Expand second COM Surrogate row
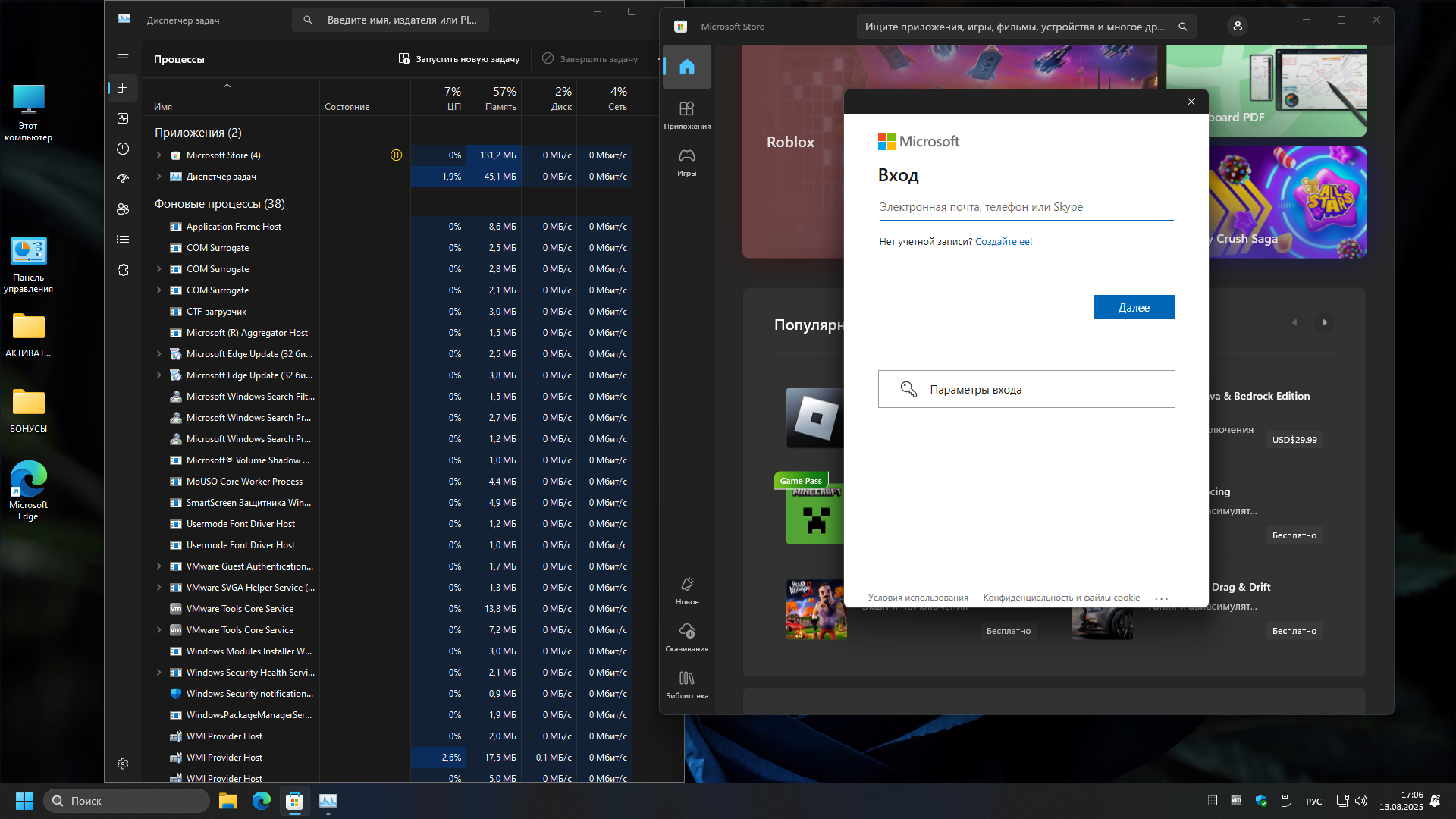 tap(158, 269)
